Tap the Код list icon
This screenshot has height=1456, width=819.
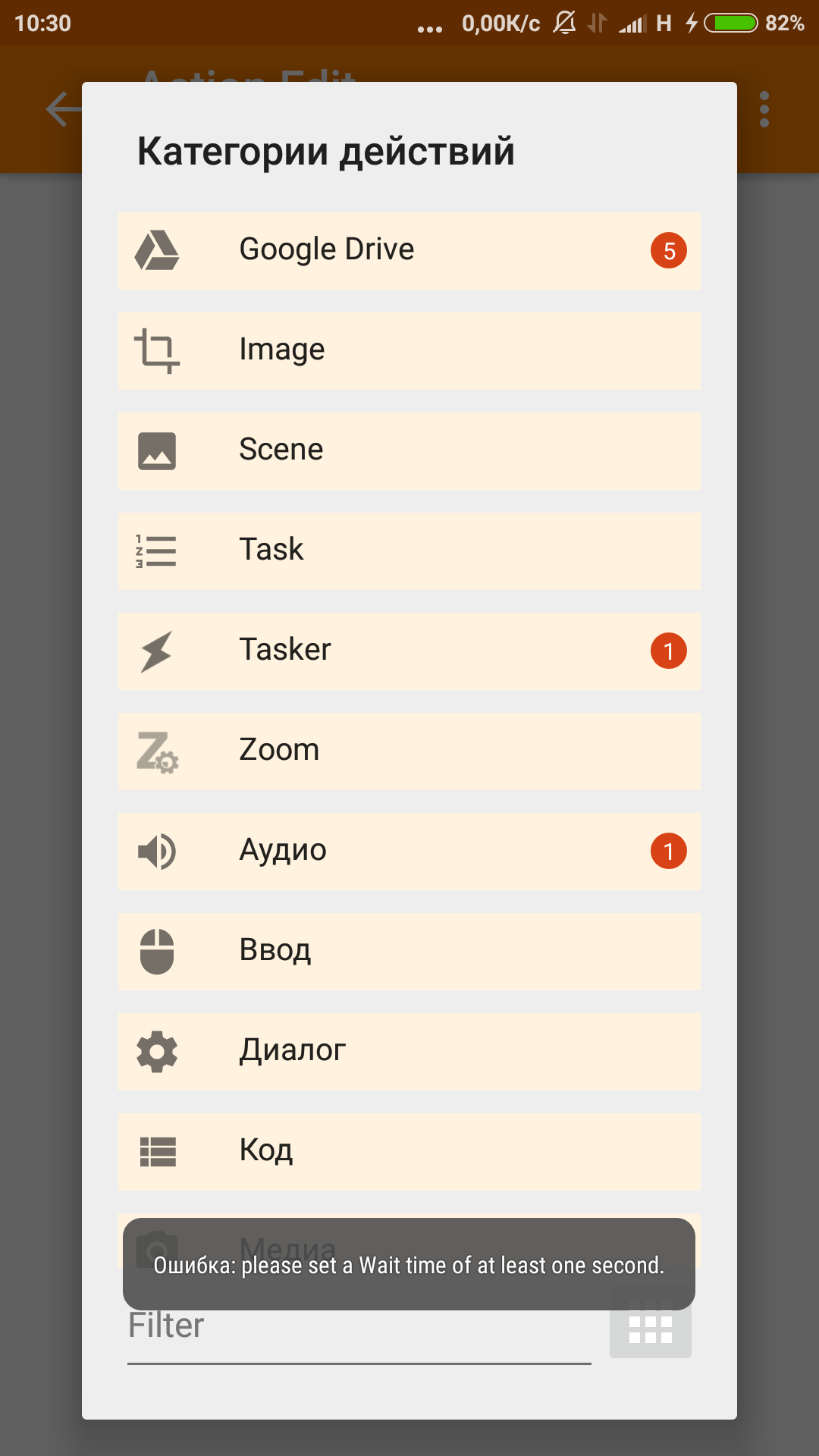pos(158,1151)
